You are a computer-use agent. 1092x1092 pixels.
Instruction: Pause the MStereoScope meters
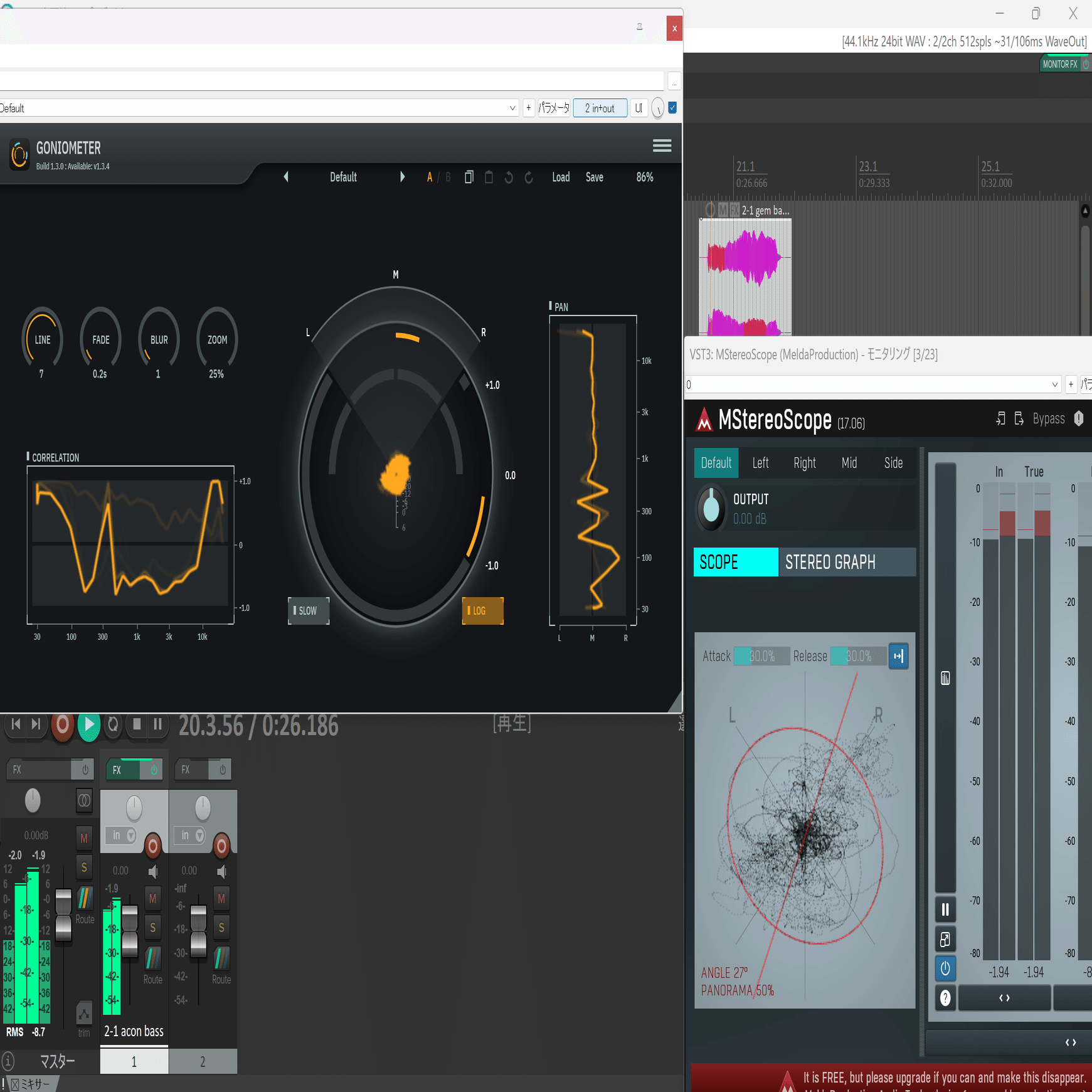[945, 909]
